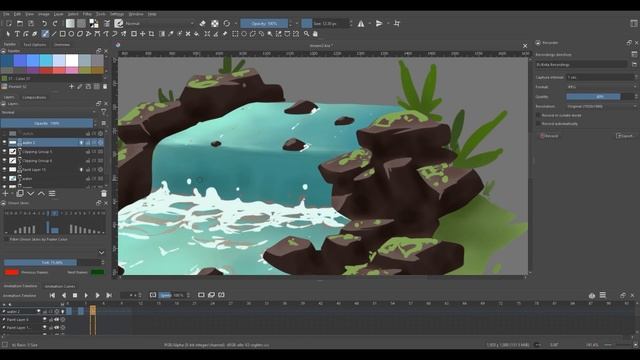
Task: Delete the selected layer with trash icon
Action: 104,193
